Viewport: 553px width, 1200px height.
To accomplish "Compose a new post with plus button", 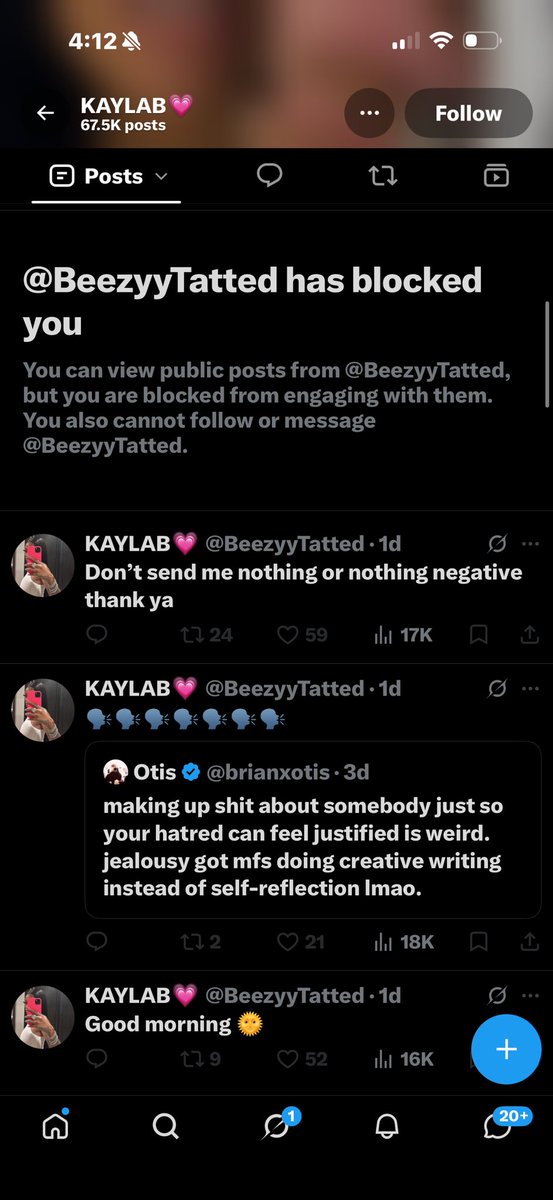I will [506, 1049].
